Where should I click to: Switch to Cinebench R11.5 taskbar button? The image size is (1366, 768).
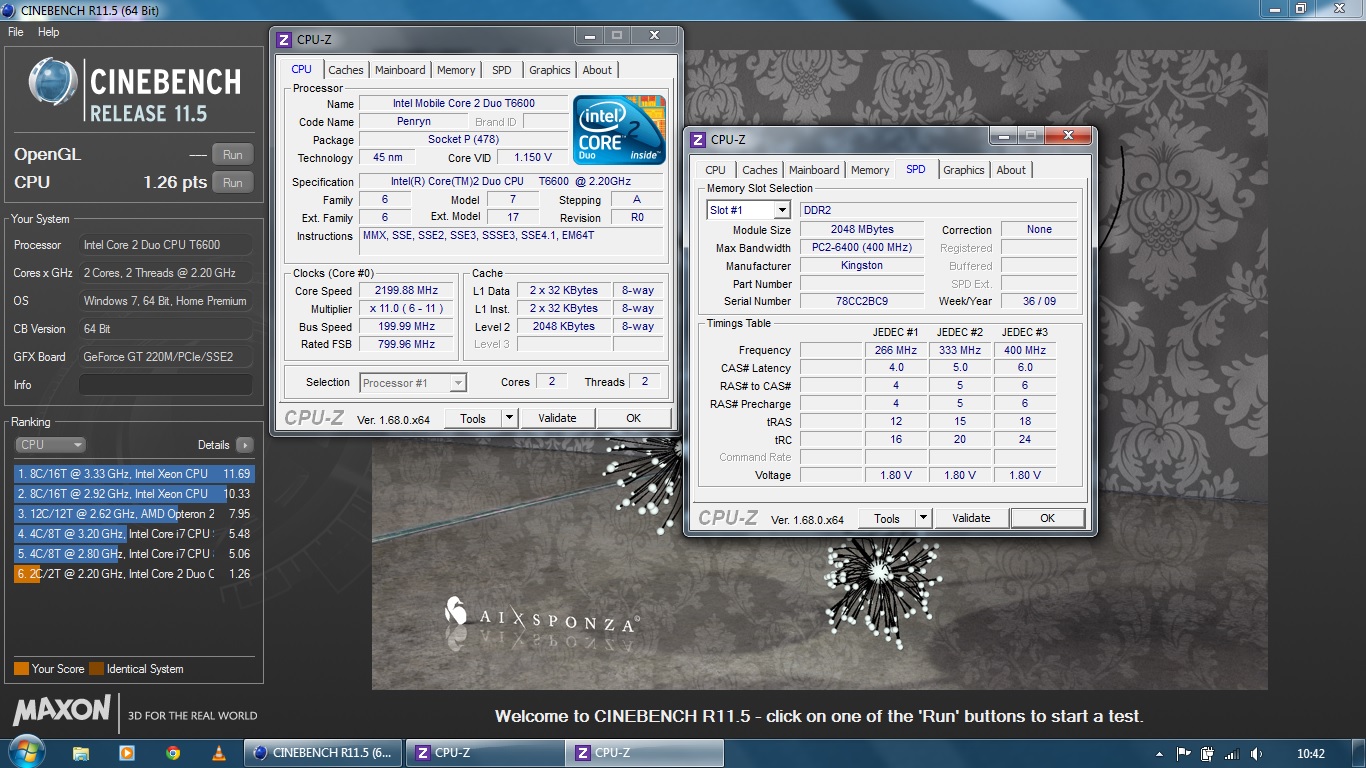click(x=324, y=753)
